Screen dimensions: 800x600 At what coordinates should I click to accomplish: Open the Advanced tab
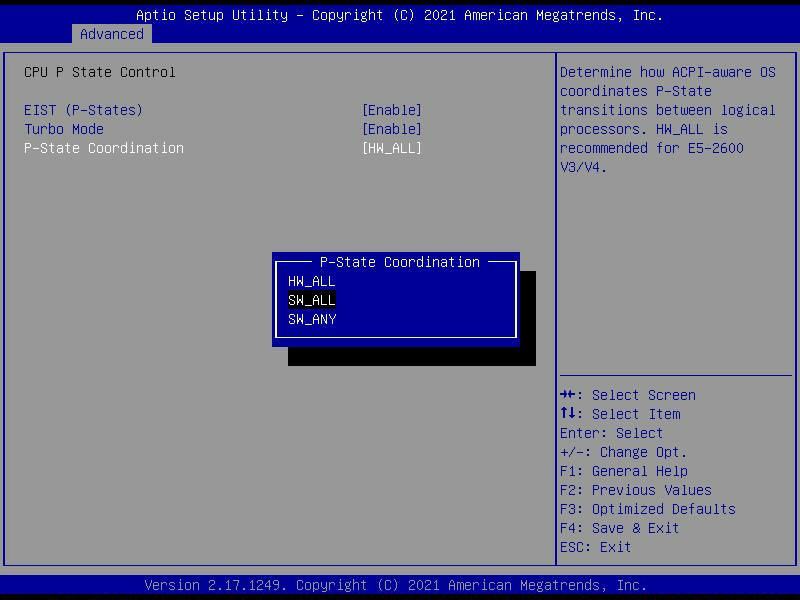tap(112, 34)
